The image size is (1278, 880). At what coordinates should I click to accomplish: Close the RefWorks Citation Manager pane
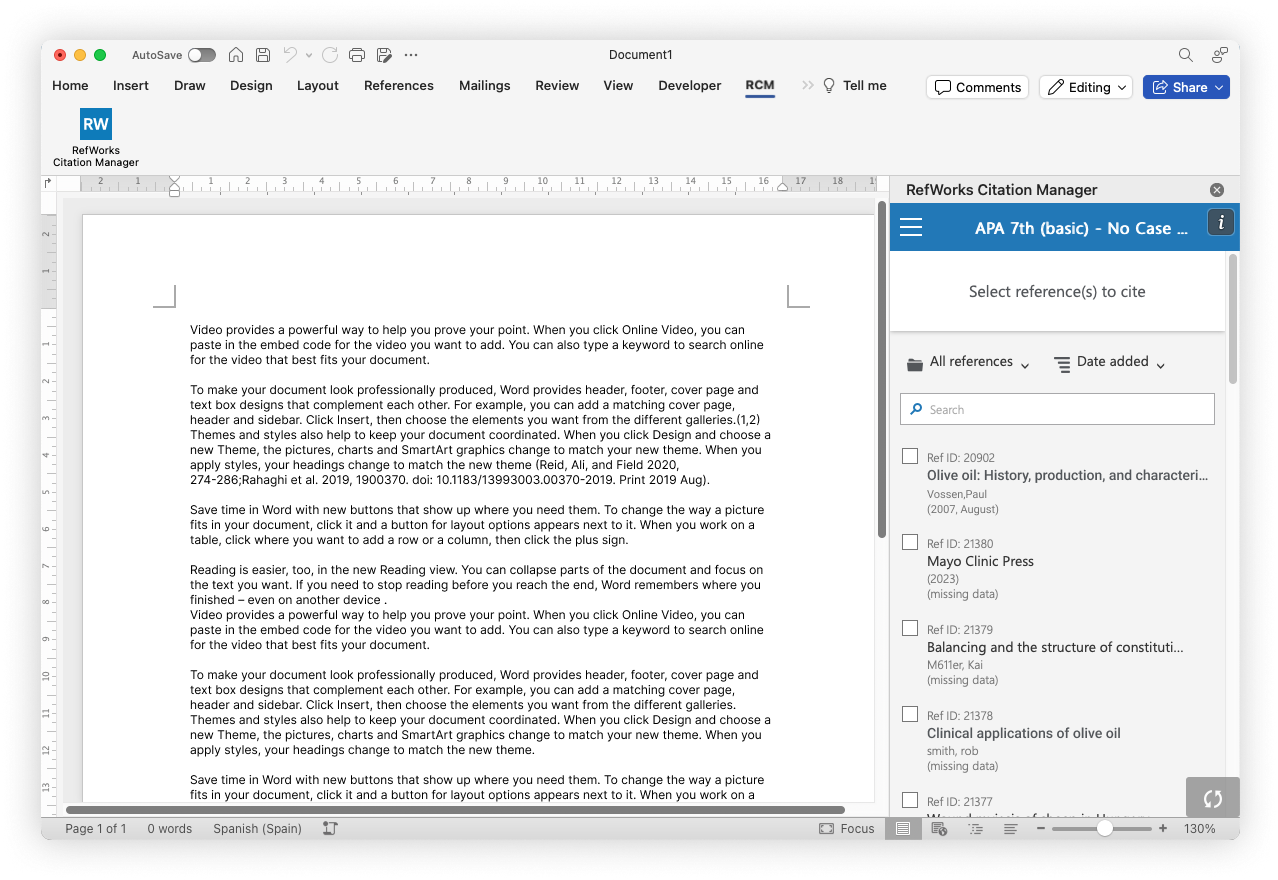[1217, 190]
